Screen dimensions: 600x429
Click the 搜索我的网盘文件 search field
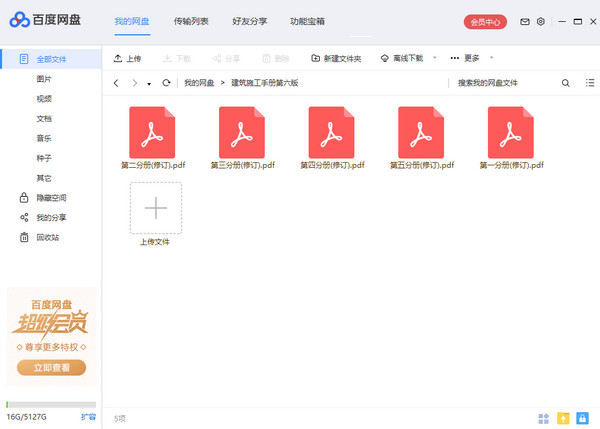[x=500, y=83]
